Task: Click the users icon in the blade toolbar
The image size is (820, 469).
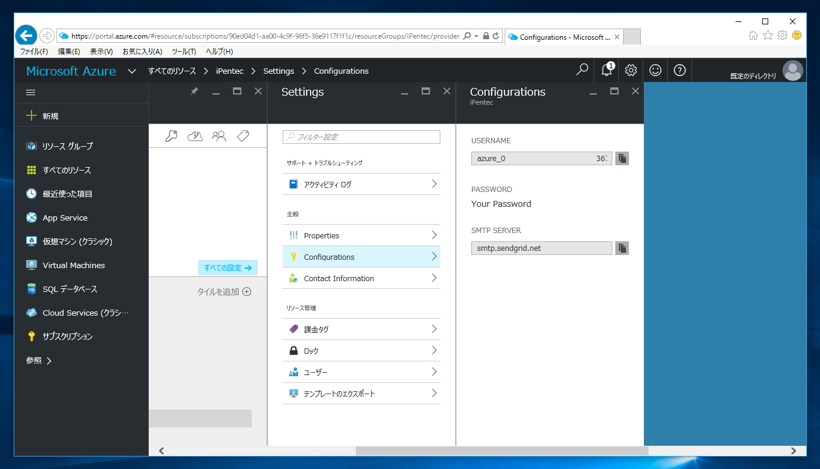Action: (219, 136)
